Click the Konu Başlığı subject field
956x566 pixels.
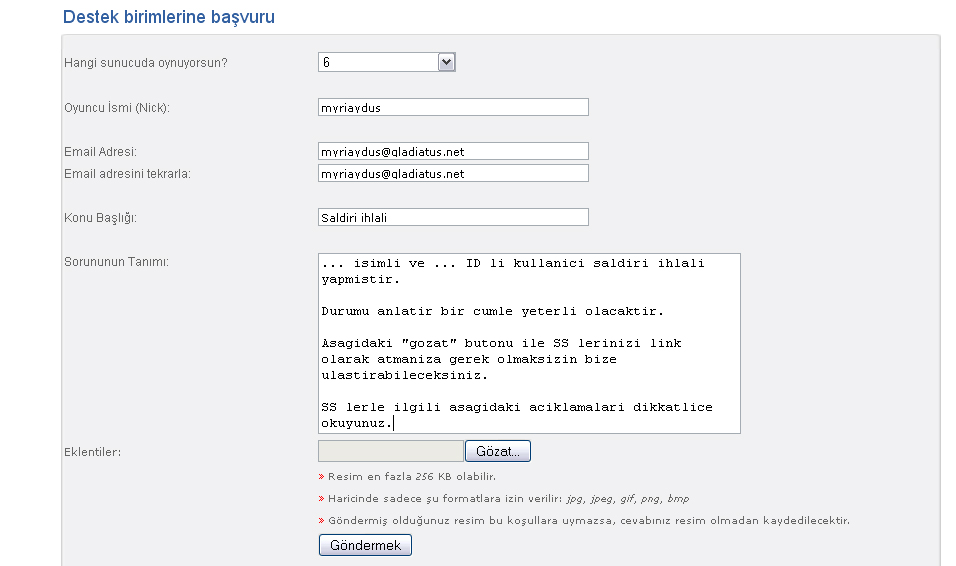coord(453,217)
